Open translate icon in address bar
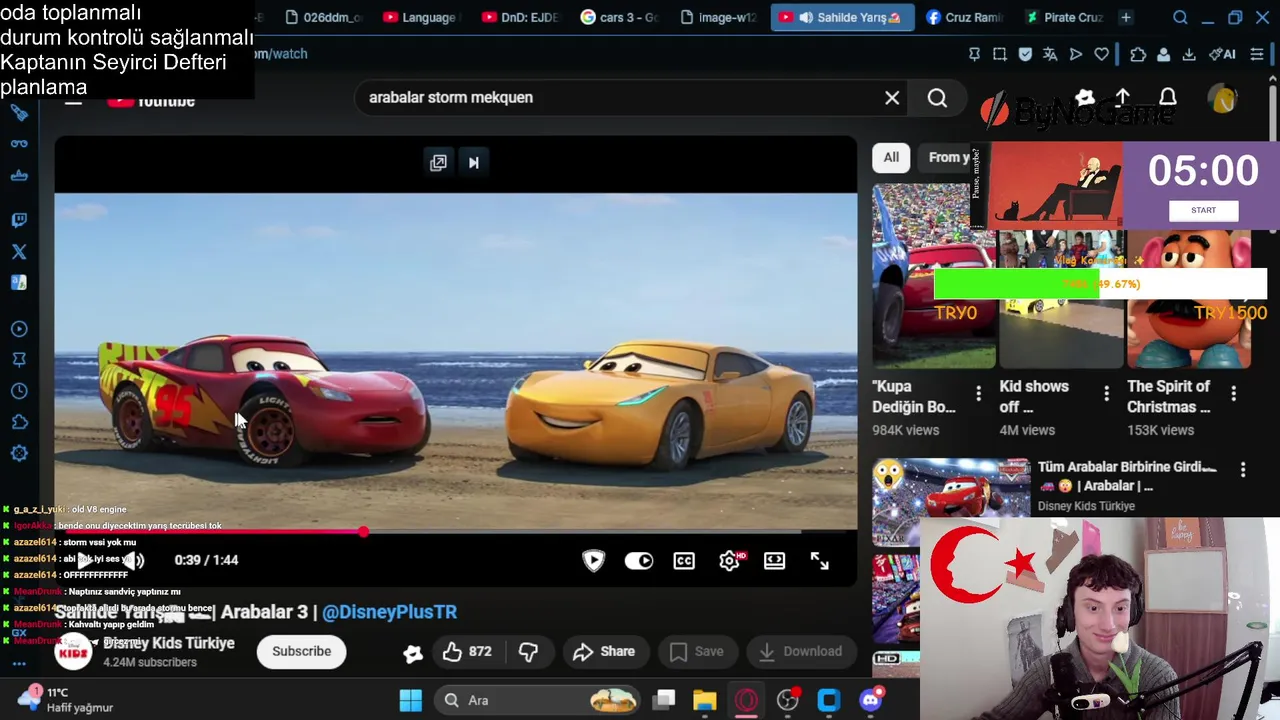Viewport: 1280px width, 720px height. tap(1050, 54)
